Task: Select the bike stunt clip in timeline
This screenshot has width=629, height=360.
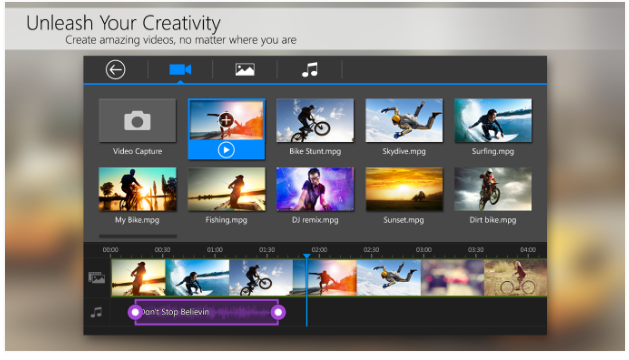Action: click(261, 278)
